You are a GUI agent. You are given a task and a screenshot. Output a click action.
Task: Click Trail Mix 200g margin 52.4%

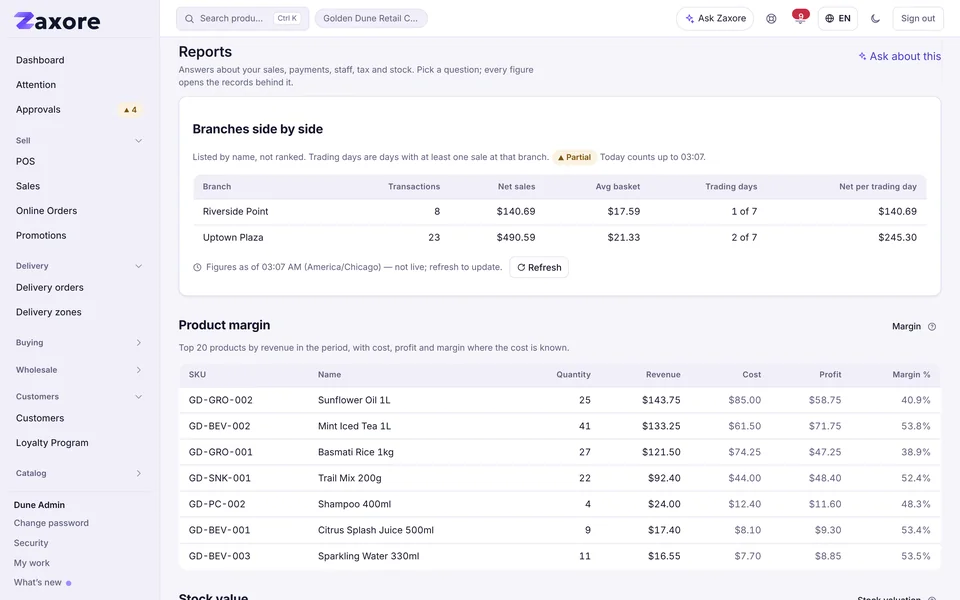[x=916, y=478]
